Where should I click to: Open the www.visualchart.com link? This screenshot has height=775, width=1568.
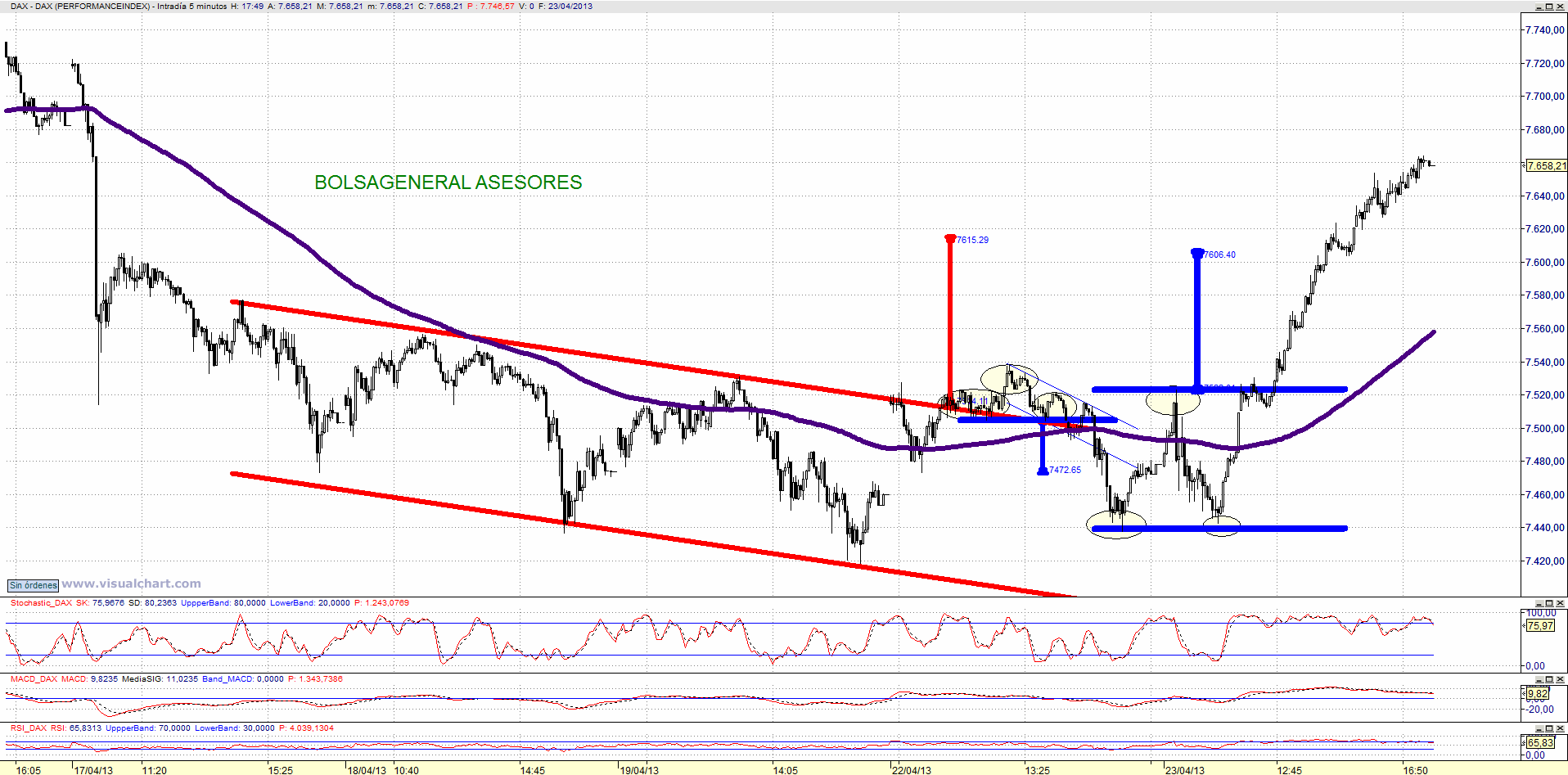pos(131,584)
